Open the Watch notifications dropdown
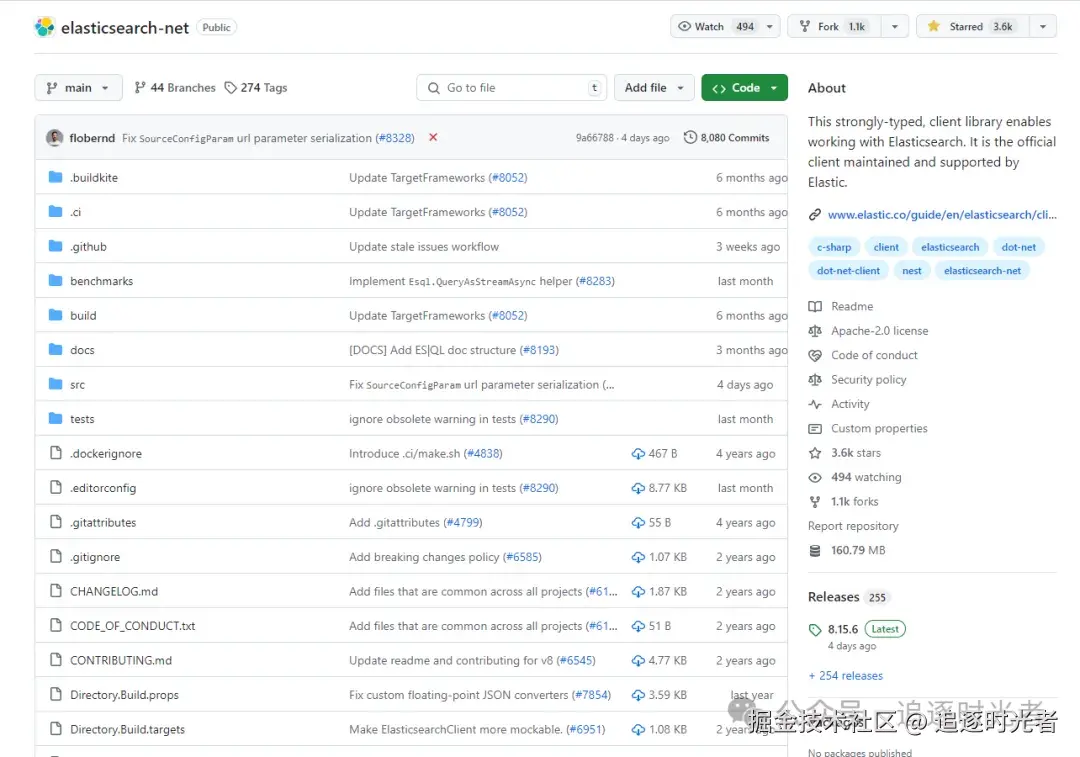1080x757 pixels. tap(725, 26)
